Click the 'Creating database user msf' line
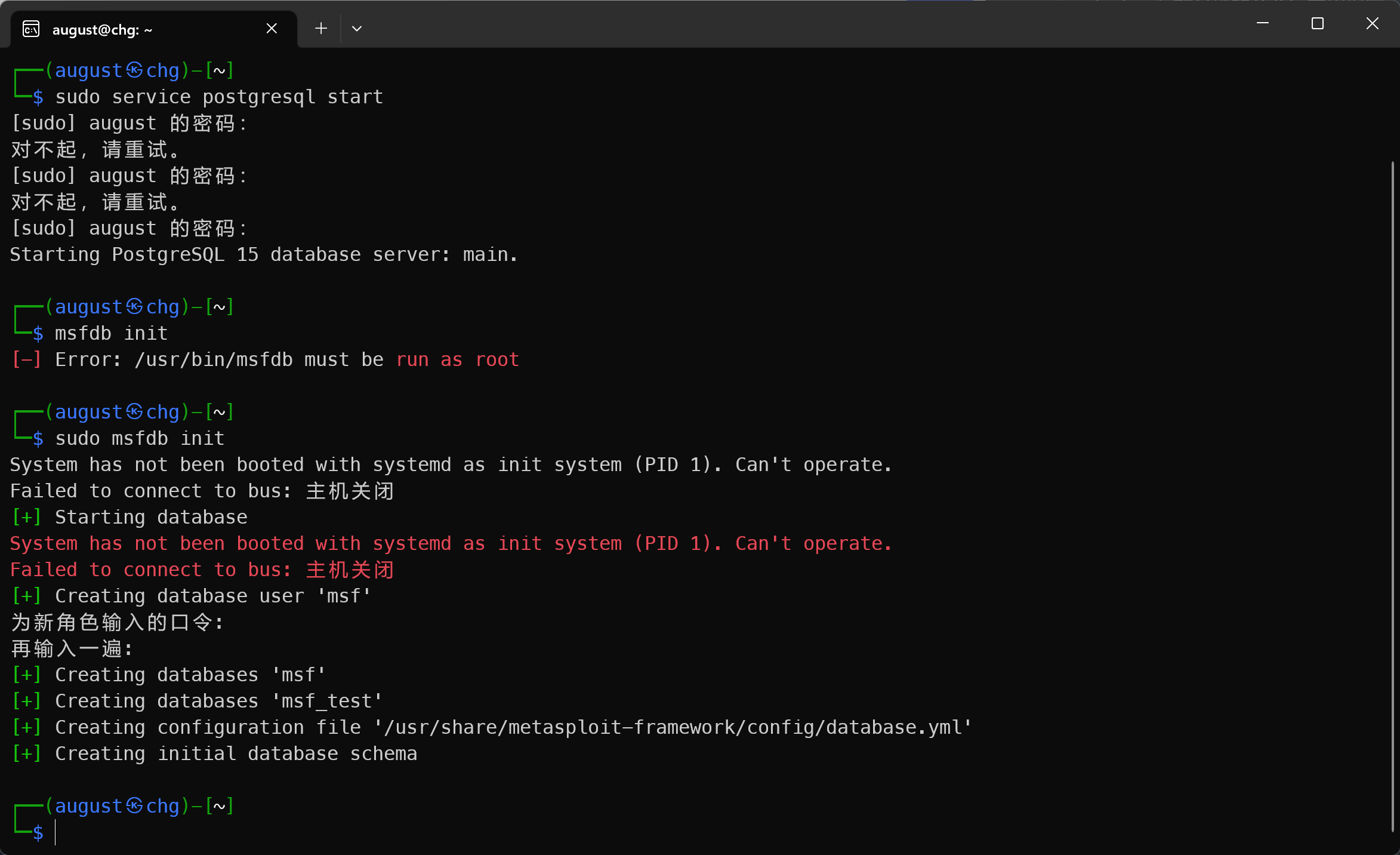 point(212,596)
